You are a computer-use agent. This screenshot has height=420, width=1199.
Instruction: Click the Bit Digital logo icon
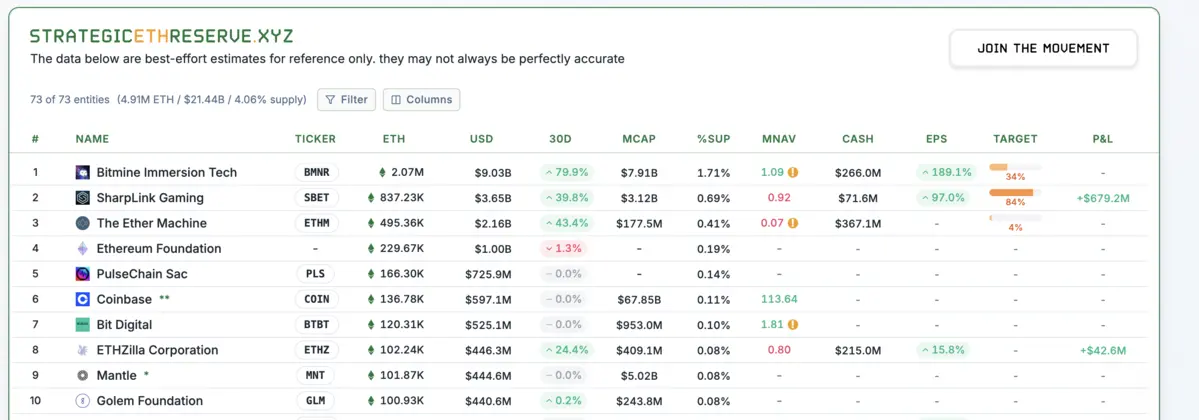pyautogui.click(x=83, y=325)
